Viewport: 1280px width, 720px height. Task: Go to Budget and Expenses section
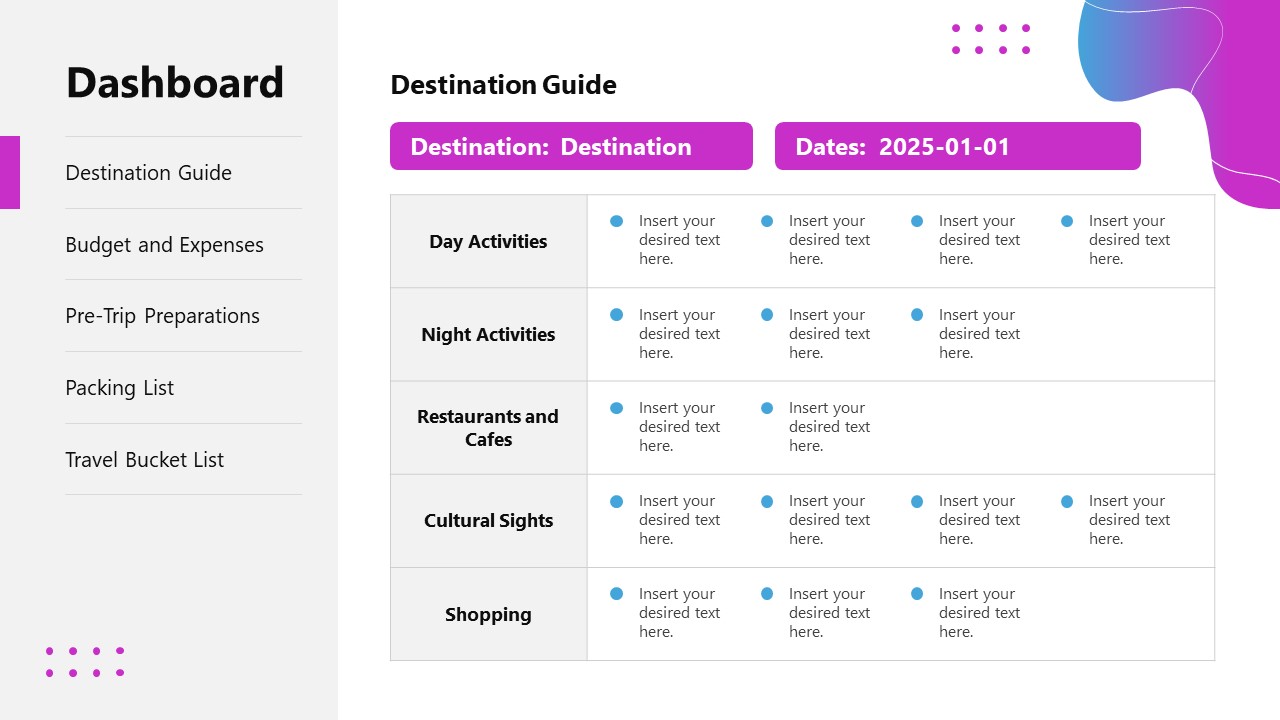point(164,245)
